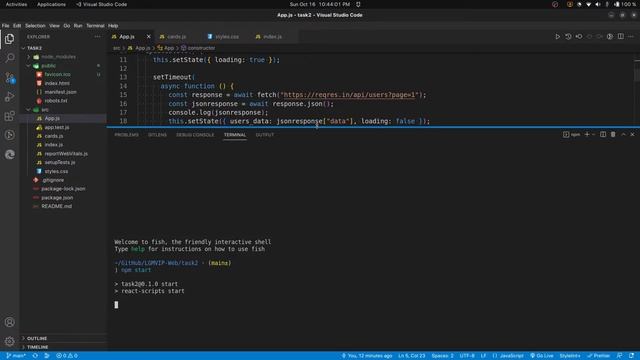The width and height of the screenshot is (640, 360).
Task: Click UTF-8 encoding in status bar
Action: [x=467, y=356]
